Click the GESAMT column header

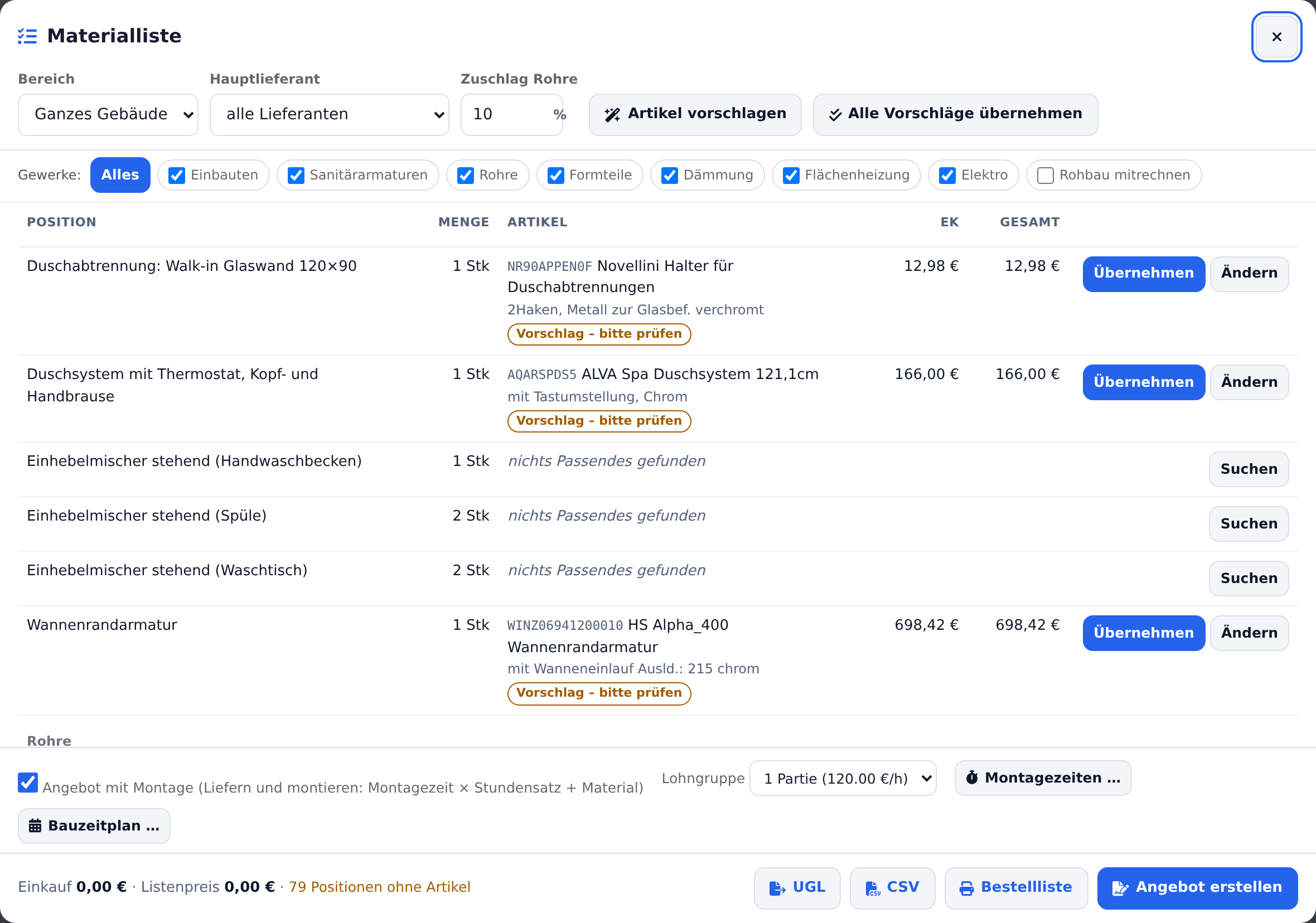pos(1029,222)
